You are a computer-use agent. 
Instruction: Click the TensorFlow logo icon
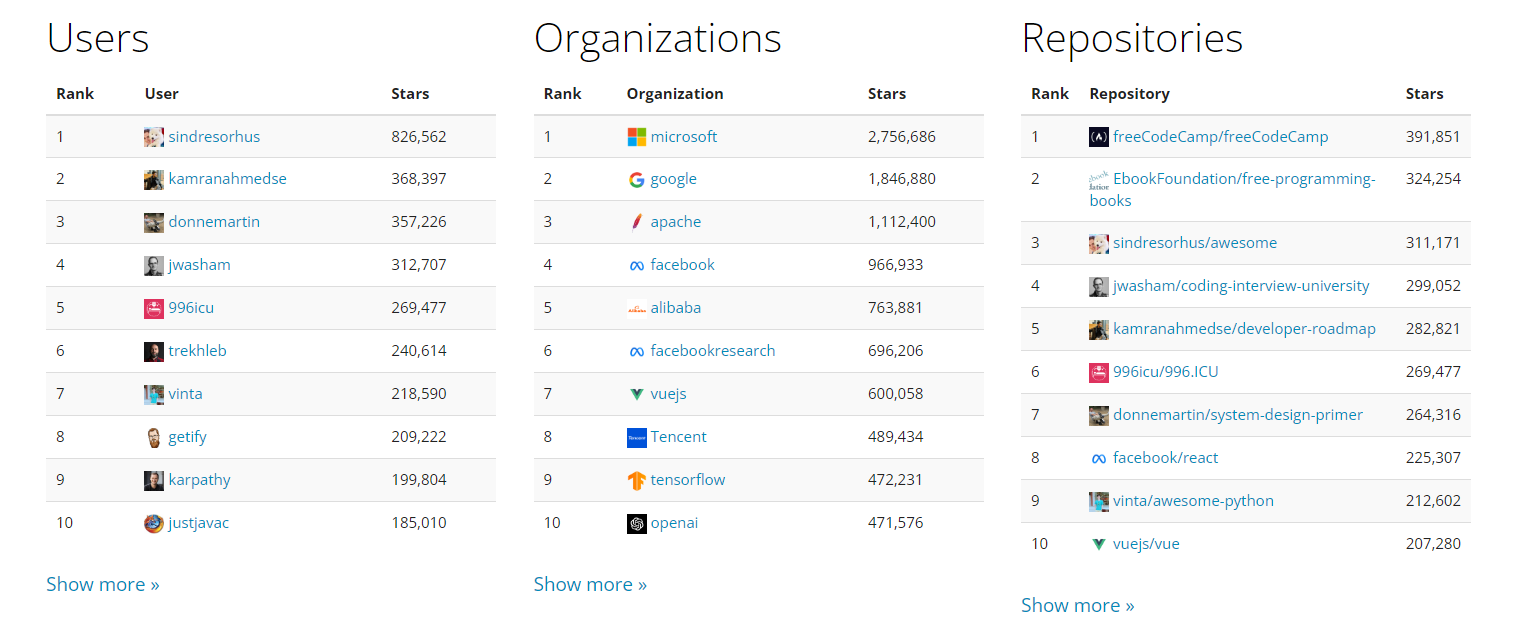point(637,481)
